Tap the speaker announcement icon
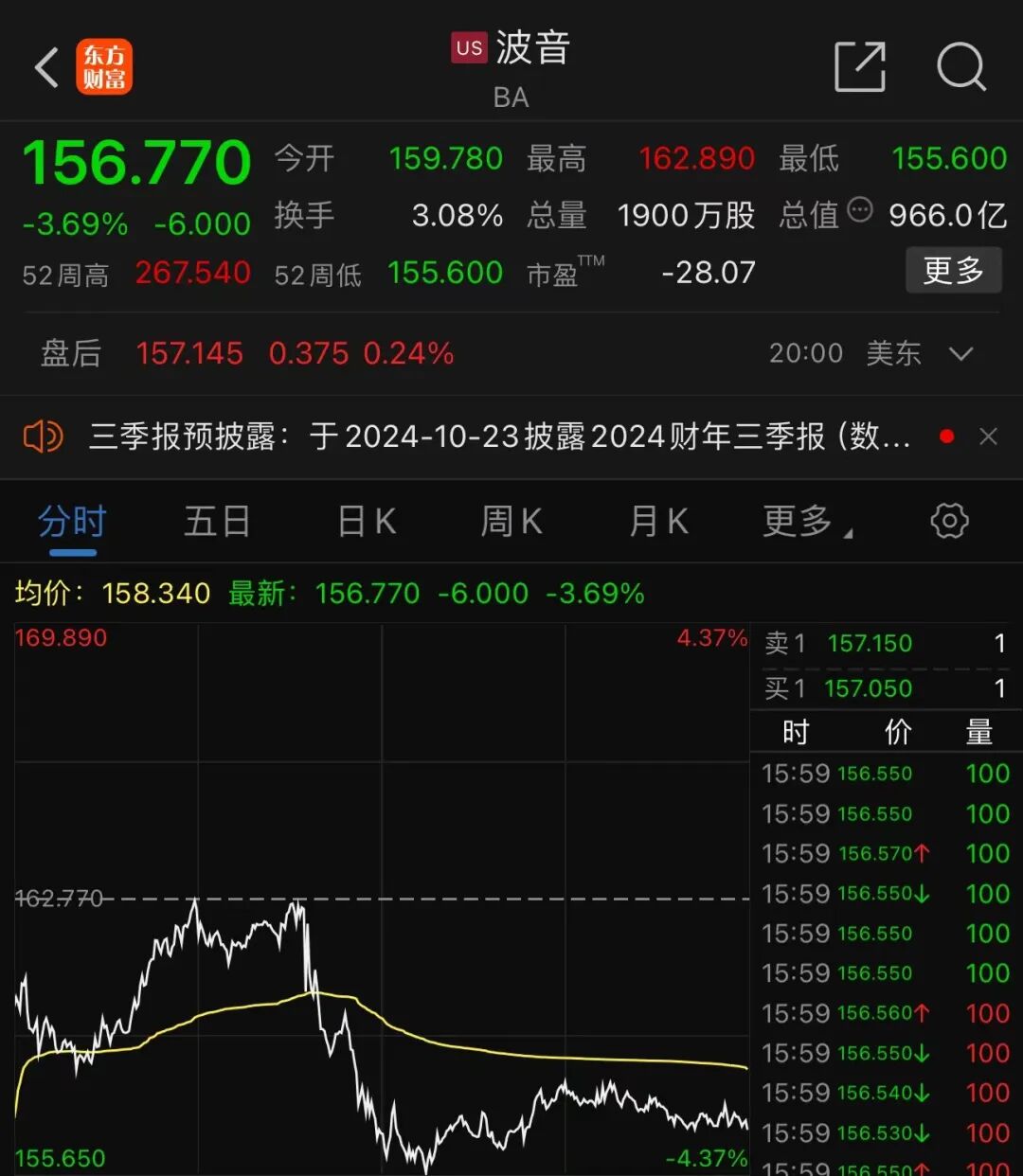This screenshot has width=1023, height=1176. (43, 437)
